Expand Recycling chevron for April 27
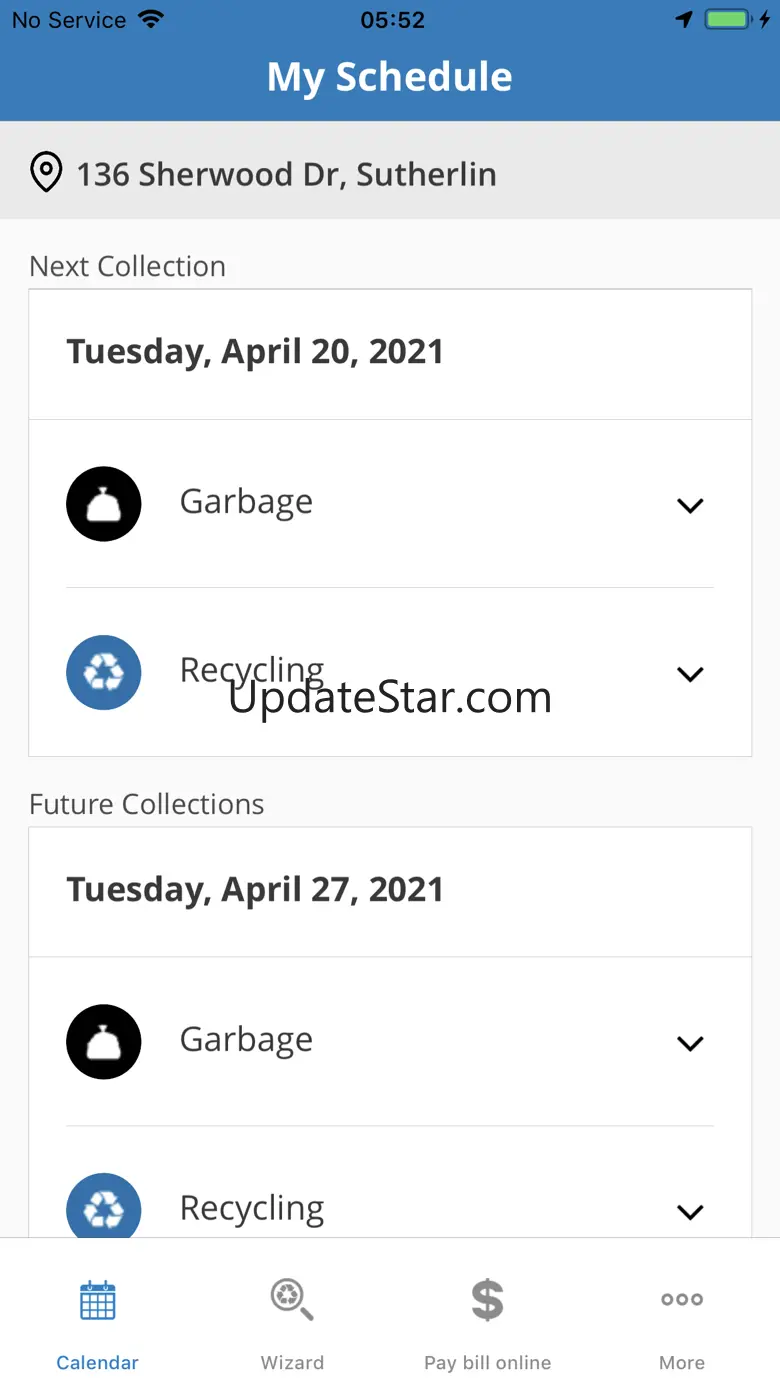The height and width of the screenshot is (1387, 780). 690,1211
